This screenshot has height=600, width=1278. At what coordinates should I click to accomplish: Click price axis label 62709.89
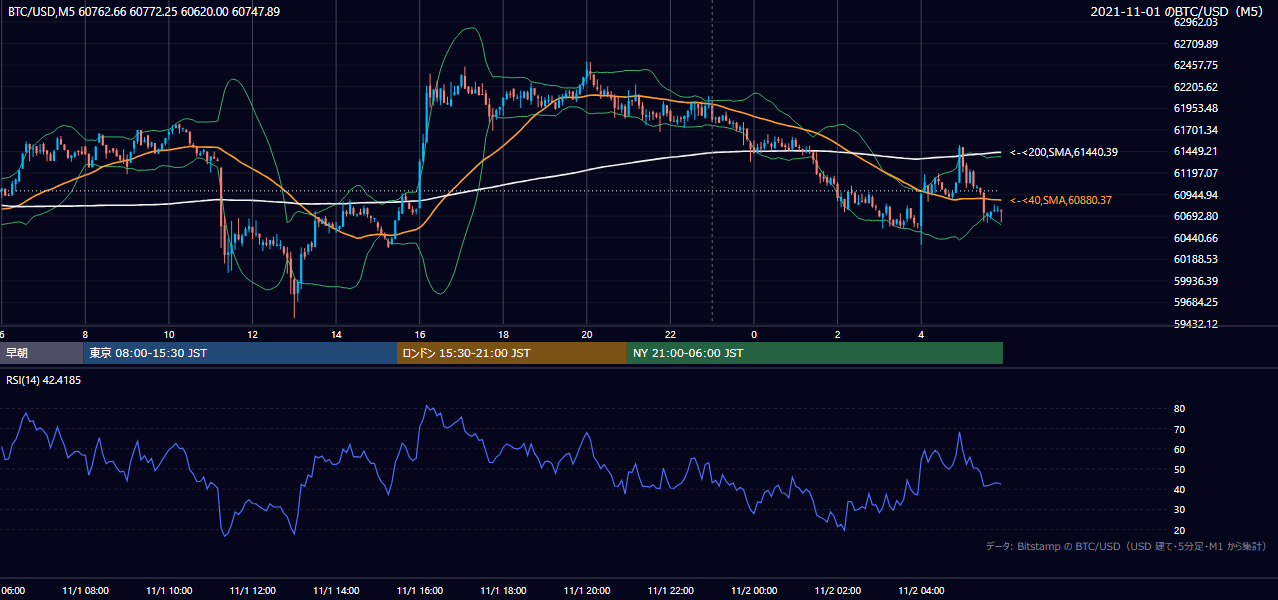(x=1196, y=44)
